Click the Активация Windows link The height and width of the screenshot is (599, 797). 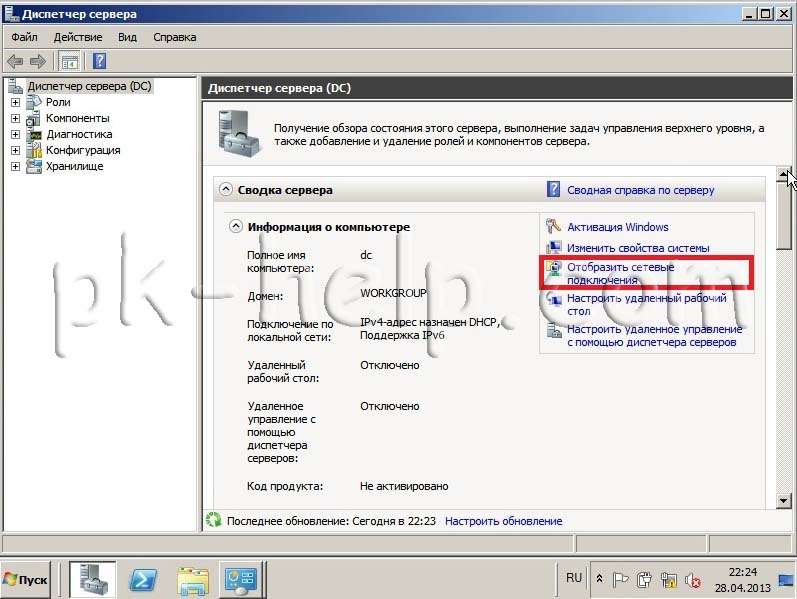617,227
